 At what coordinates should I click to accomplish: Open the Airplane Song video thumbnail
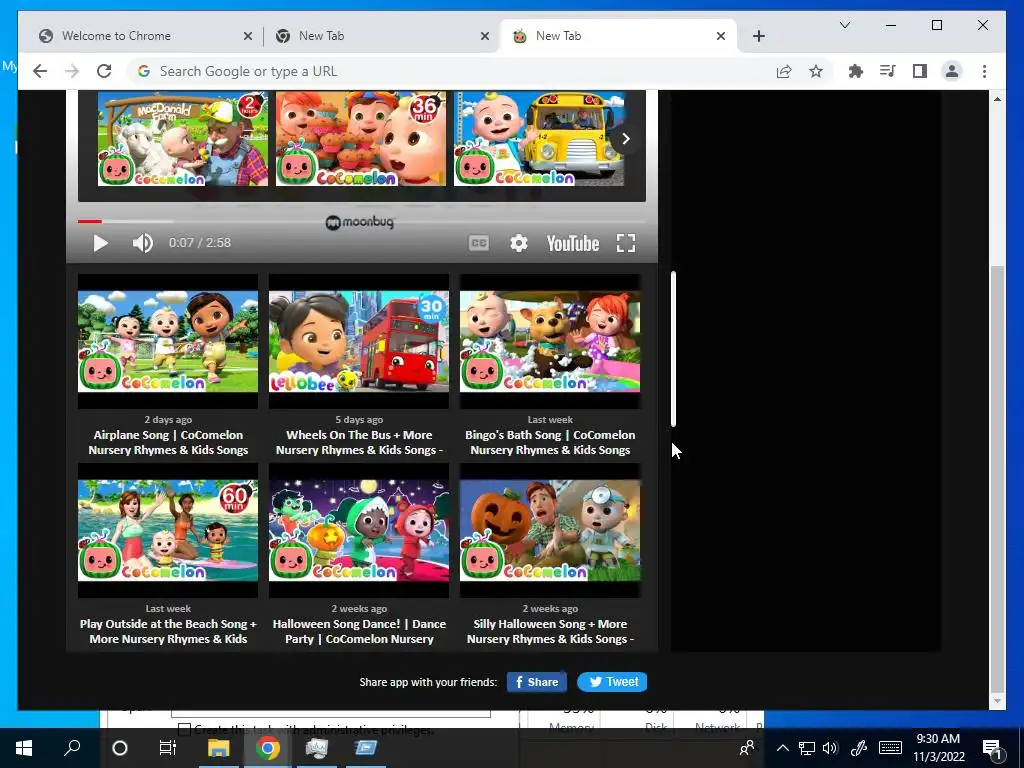tap(168, 342)
